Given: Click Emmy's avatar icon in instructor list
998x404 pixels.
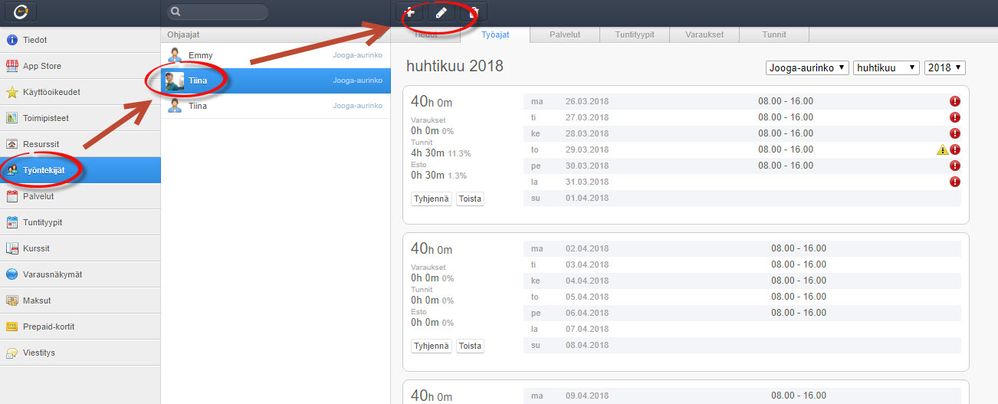Looking at the screenshot, I should [174, 55].
